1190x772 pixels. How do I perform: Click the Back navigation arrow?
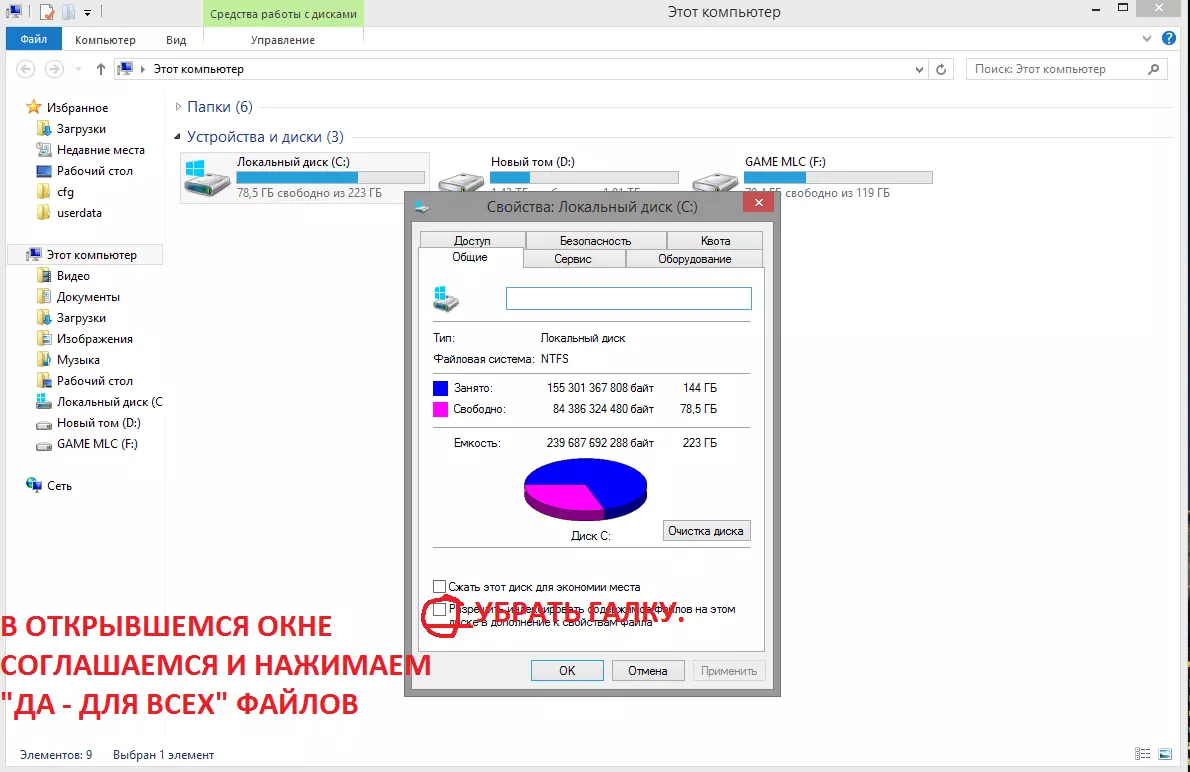[26, 69]
